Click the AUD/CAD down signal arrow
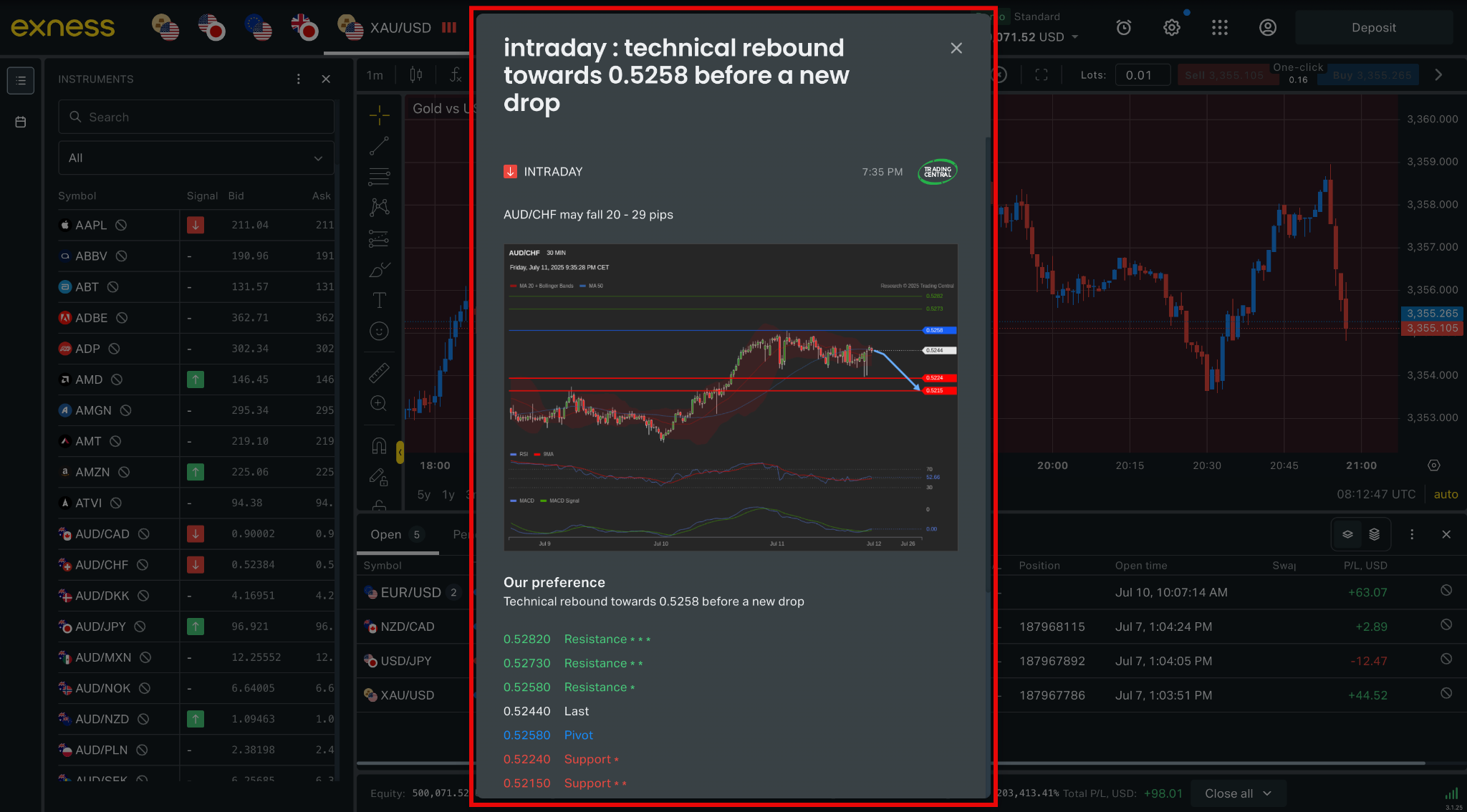Viewport: 1467px width, 812px height. click(x=196, y=533)
